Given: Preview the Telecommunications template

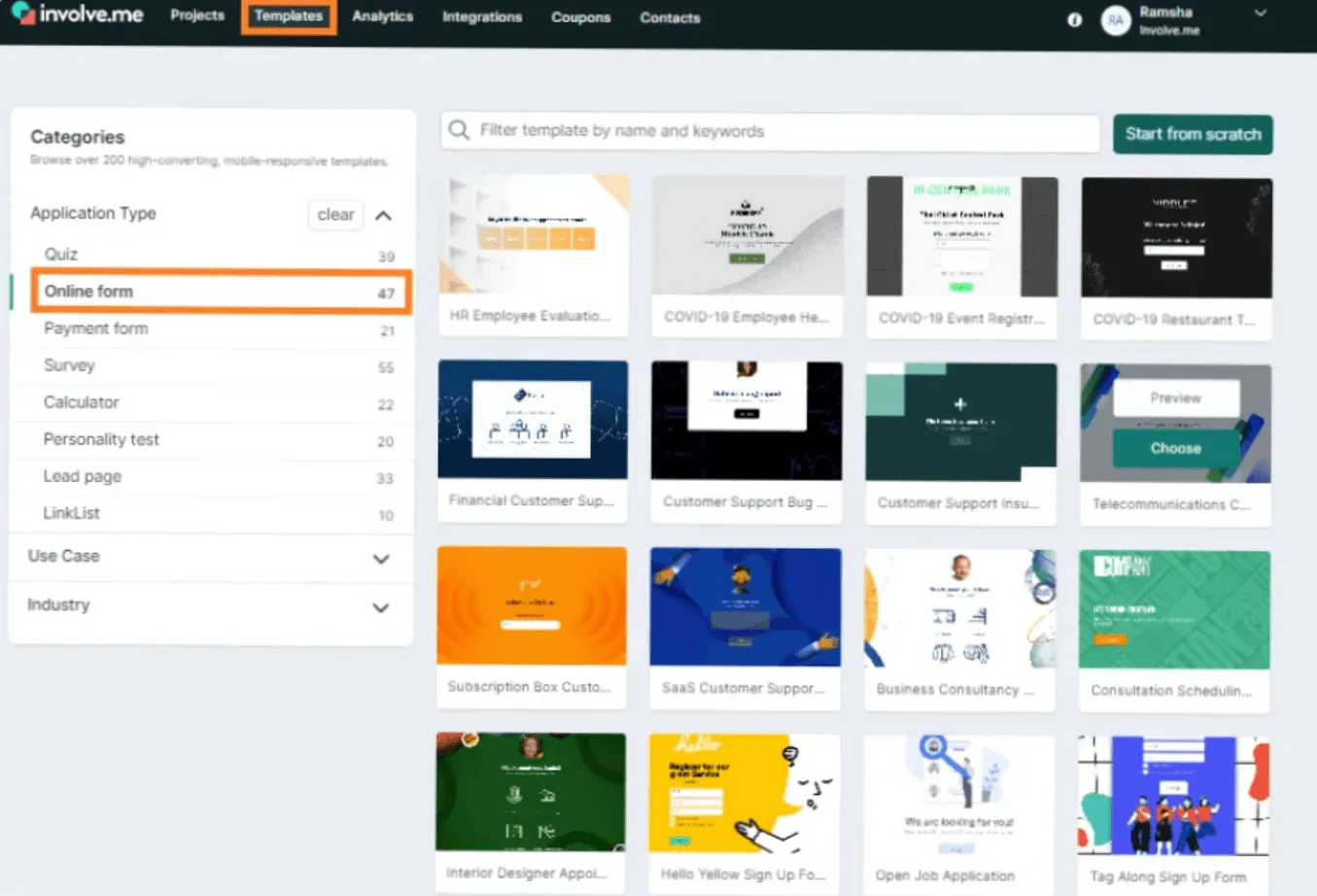Looking at the screenshot, I should 1176,398.
